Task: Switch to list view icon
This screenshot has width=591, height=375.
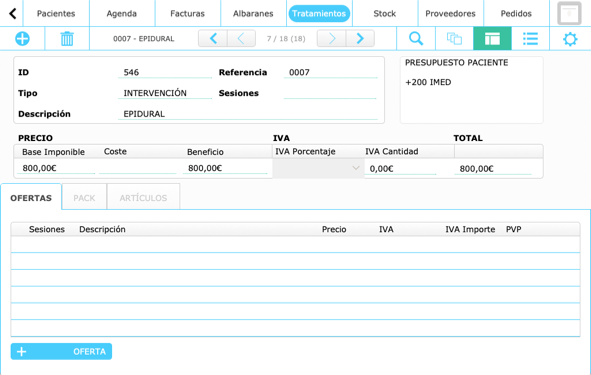Action: pos(530,38)
